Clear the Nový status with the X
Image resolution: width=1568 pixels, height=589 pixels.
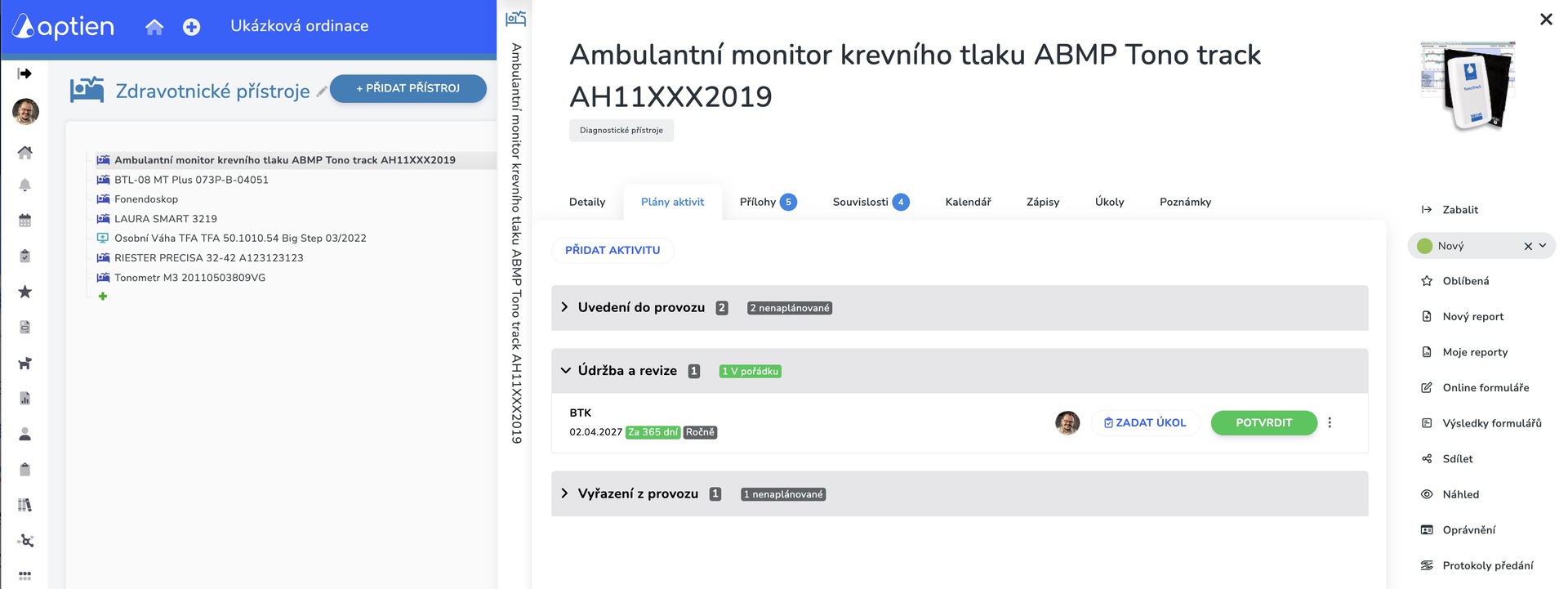(x=1528, y=246)
